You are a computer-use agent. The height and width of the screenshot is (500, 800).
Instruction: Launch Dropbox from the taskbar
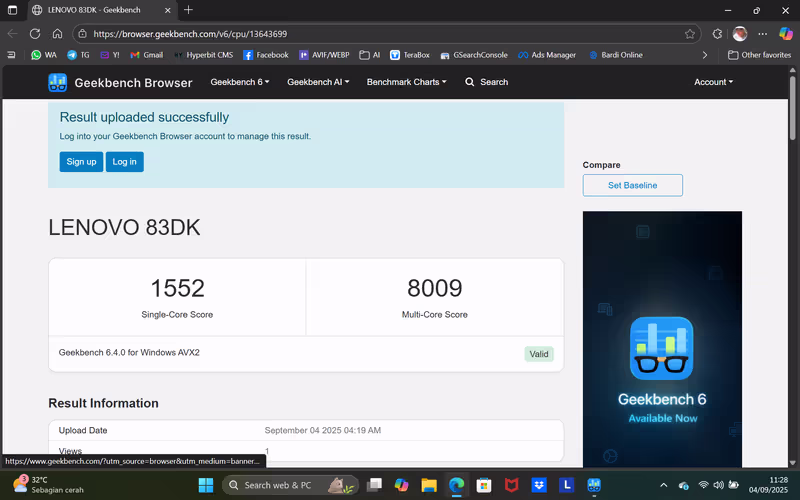pyautogui.click(x=539, y=485)
